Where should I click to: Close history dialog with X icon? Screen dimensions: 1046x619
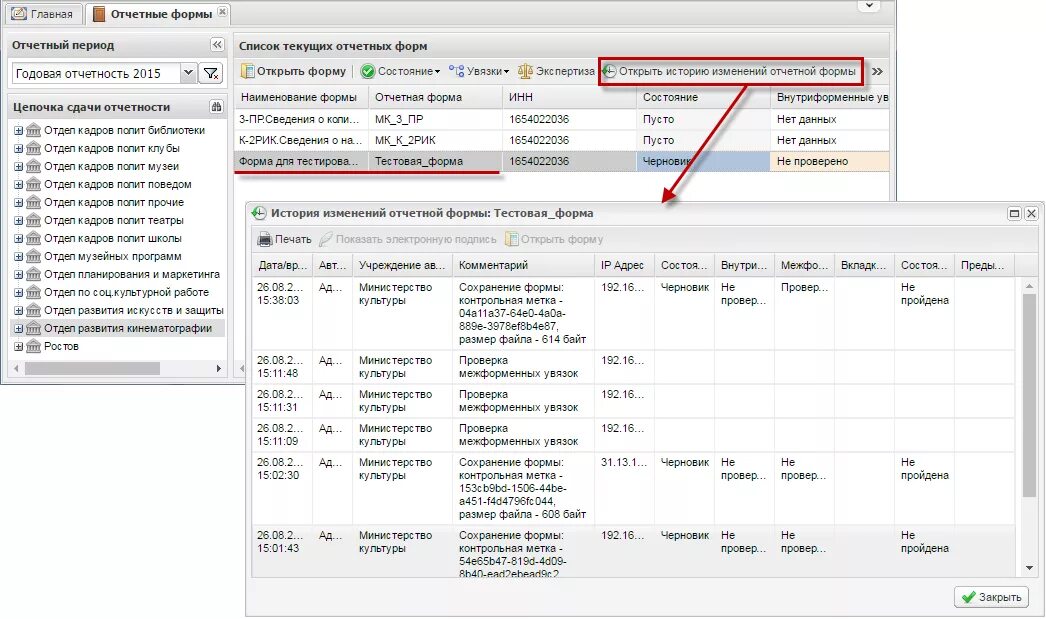pos(1031,213)
